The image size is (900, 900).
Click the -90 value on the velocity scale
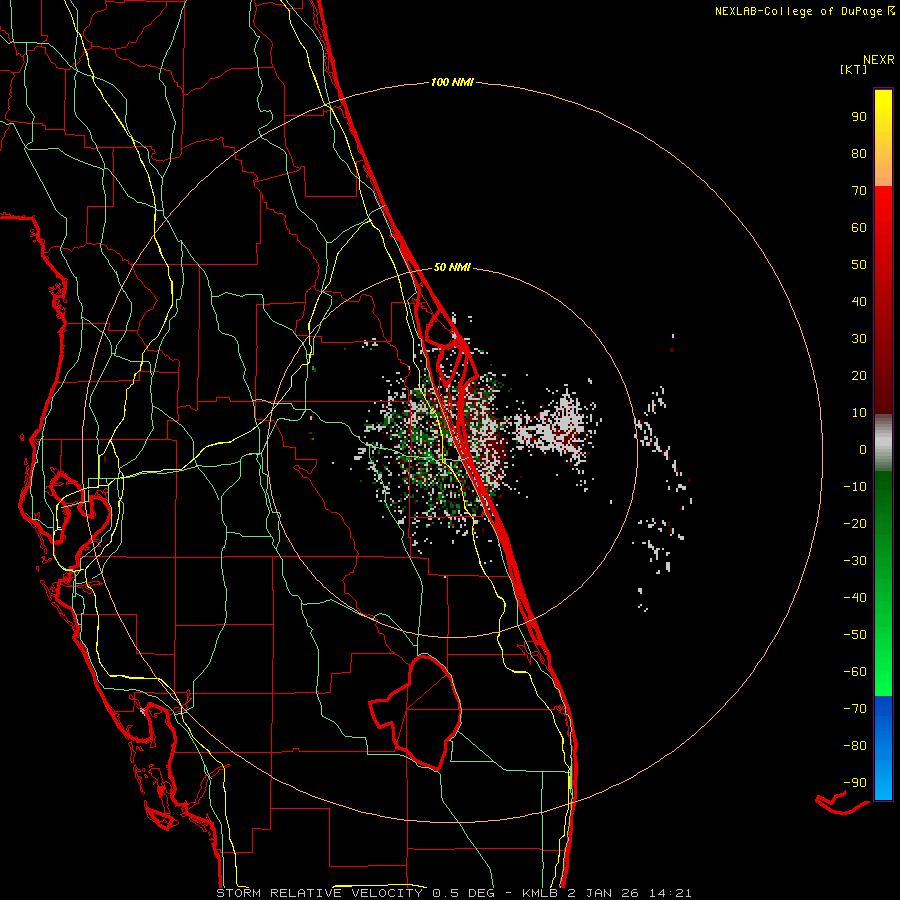click(x=855, y=783)
